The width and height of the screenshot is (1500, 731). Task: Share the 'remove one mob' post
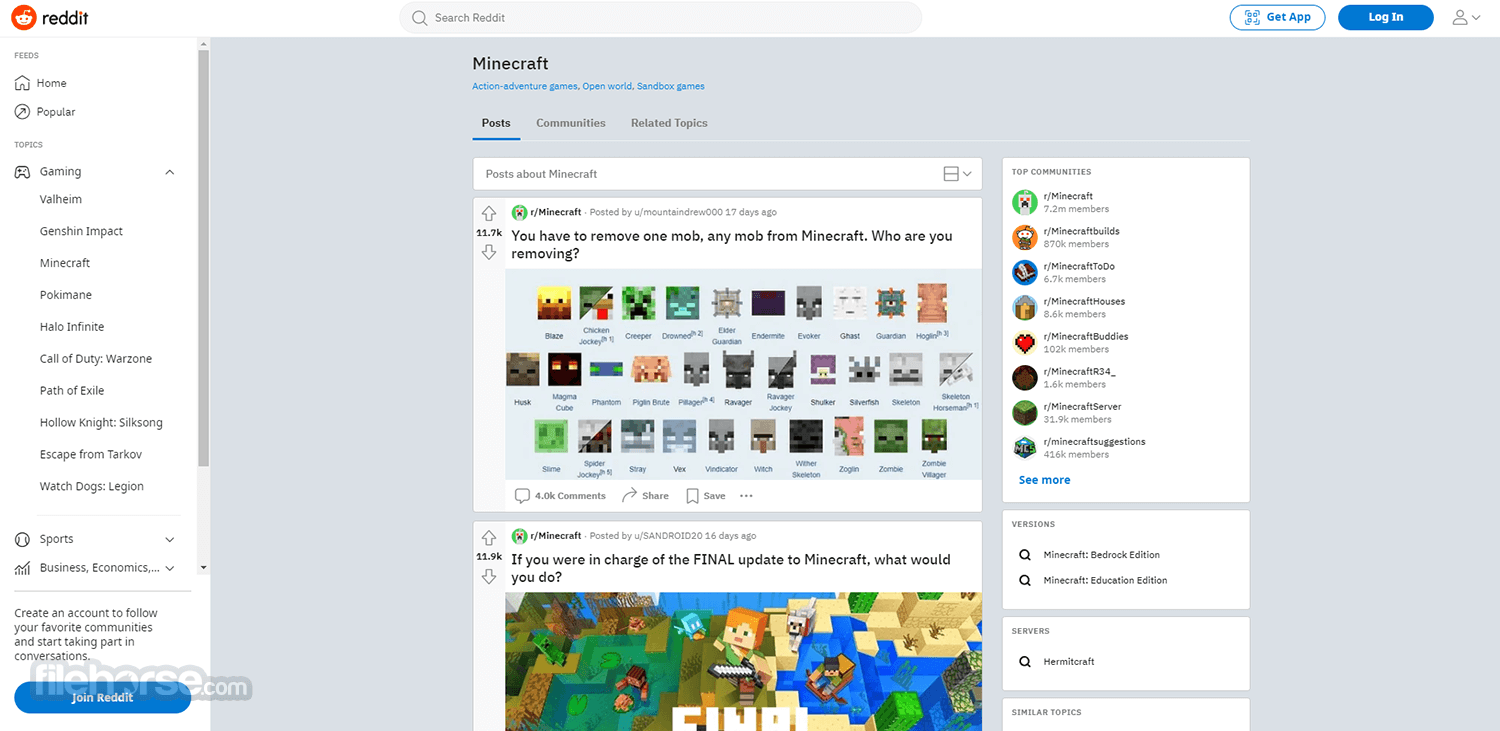point(645,496)
